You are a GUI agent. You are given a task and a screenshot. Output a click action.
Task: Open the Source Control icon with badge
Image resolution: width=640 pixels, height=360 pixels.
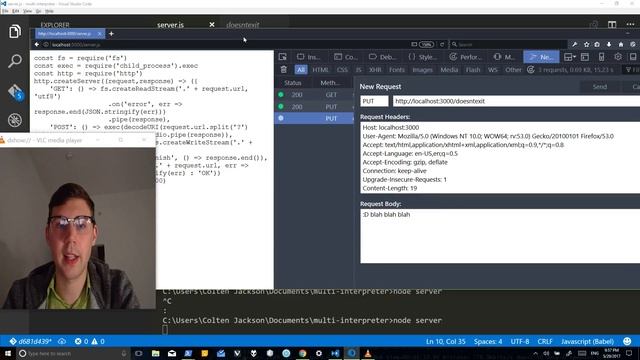16,92
